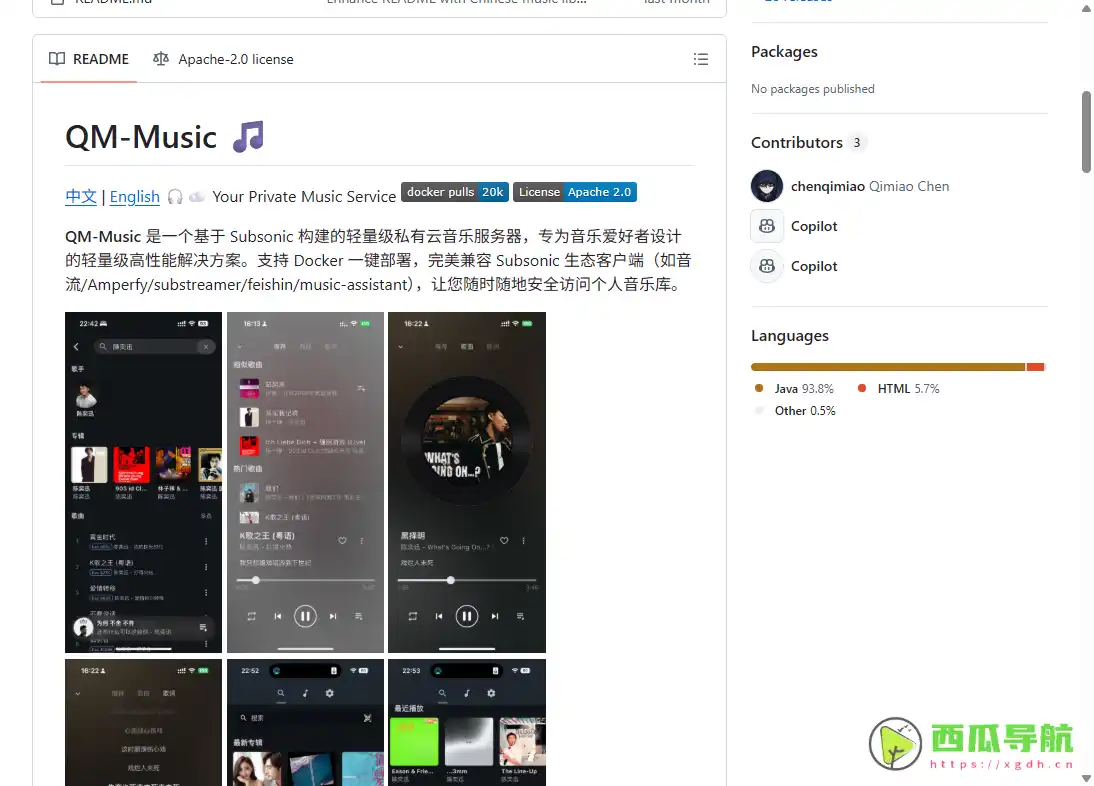Image resolution: width=1094 pixels, height=786 pixels.
Task: Open the README outline icon menu
Action: [701, 59]
